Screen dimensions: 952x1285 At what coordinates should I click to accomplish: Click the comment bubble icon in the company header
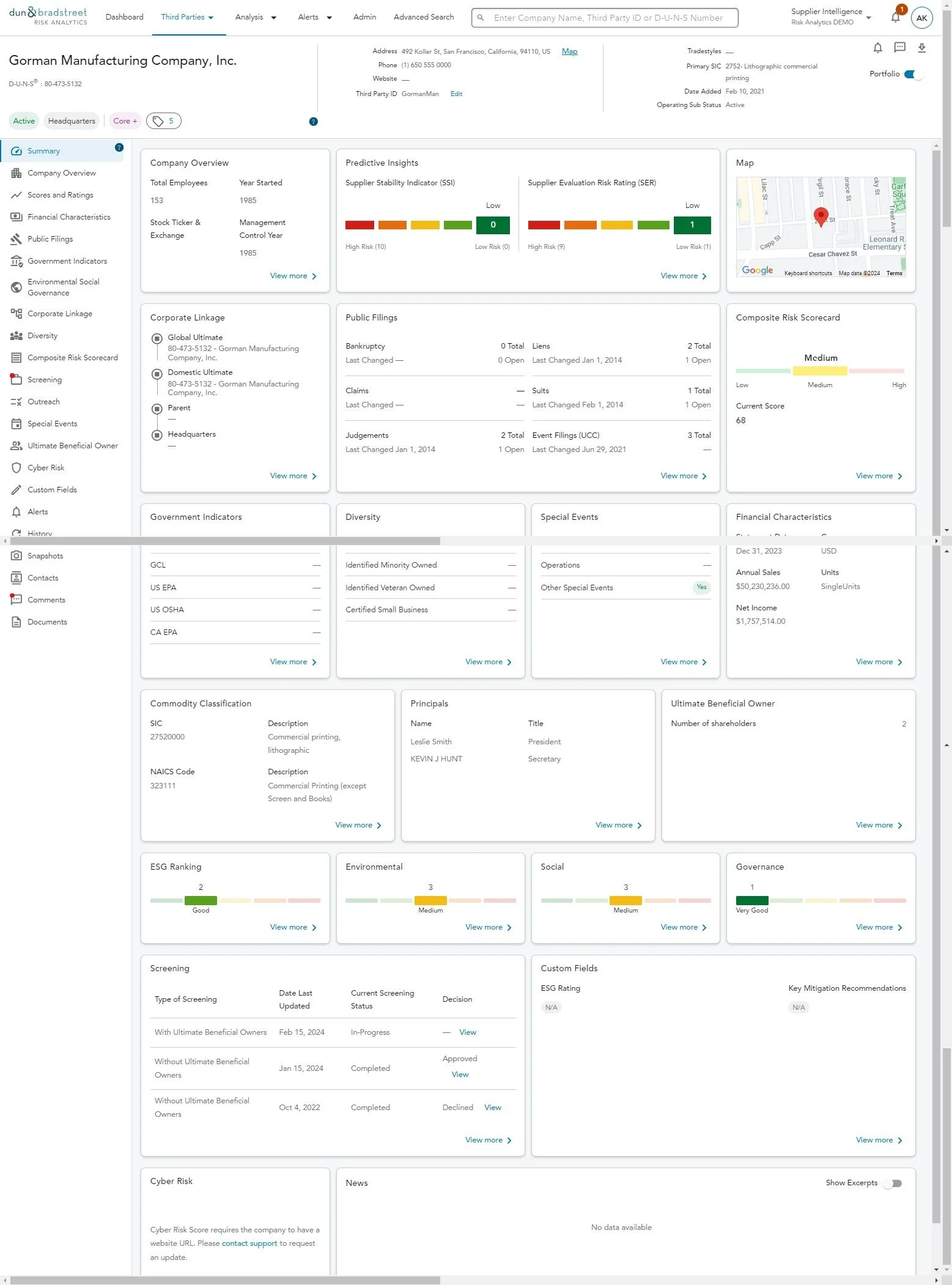(x=899, y=48)
